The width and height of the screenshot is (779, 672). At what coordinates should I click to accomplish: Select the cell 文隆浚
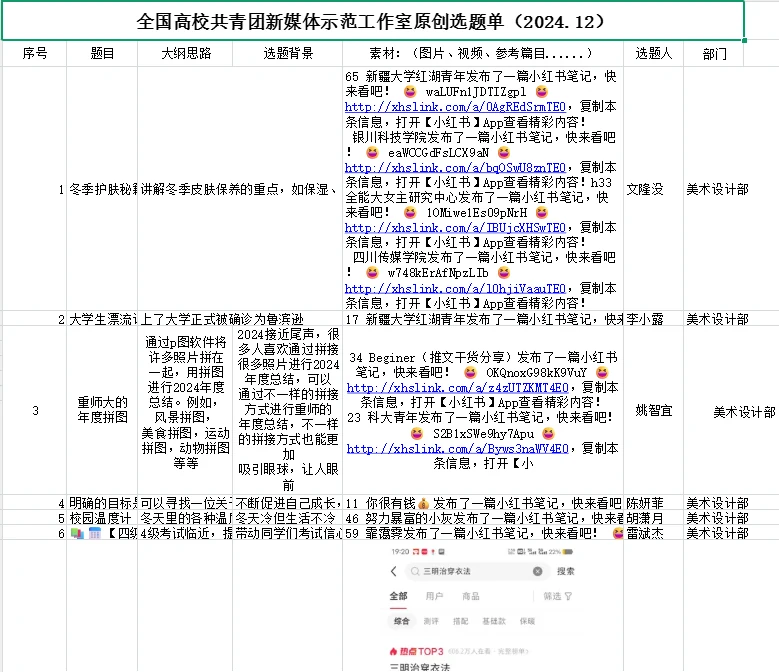coord(653,189)
